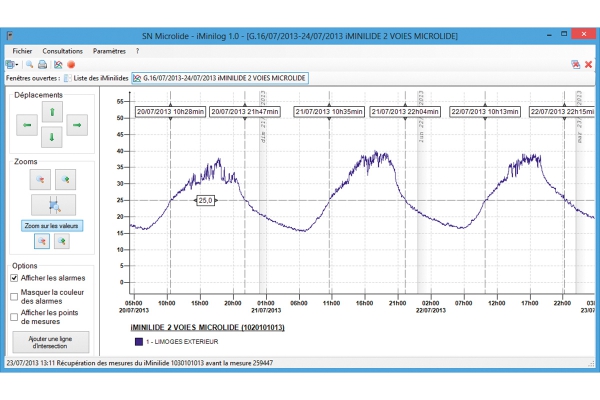The width and height of the screenshot is (600, 400).
Task: Click the red X toolbar icon
Action: 589,65
